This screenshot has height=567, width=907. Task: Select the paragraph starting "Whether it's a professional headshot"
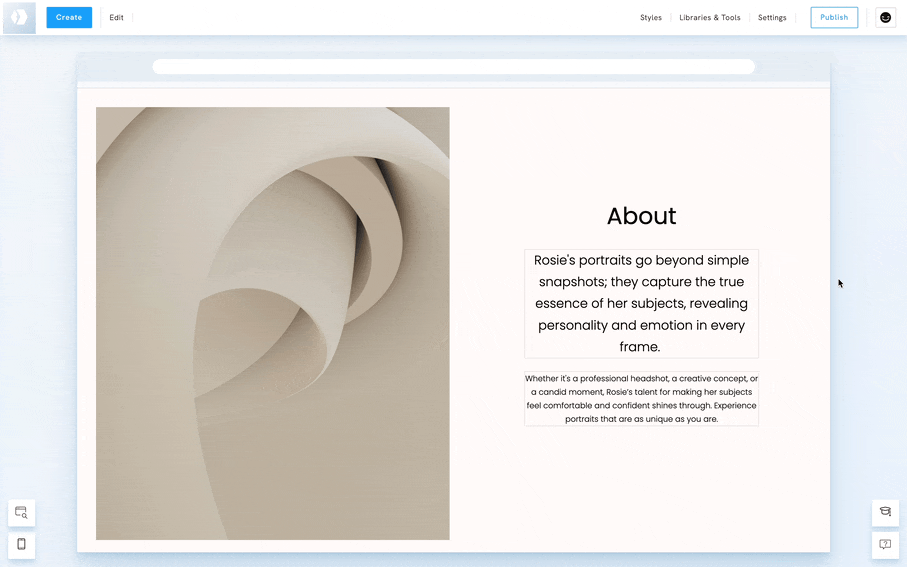point(641,399)
